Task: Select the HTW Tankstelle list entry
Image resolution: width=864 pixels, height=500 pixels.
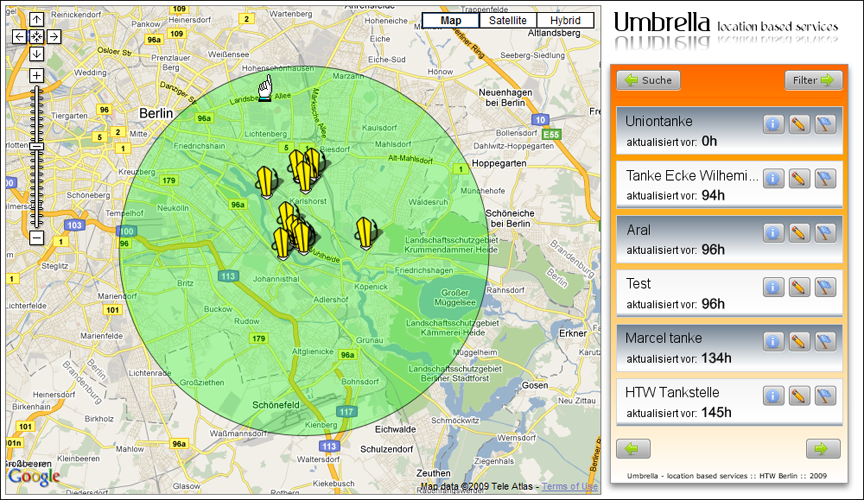Action: [x=730, y=402]
